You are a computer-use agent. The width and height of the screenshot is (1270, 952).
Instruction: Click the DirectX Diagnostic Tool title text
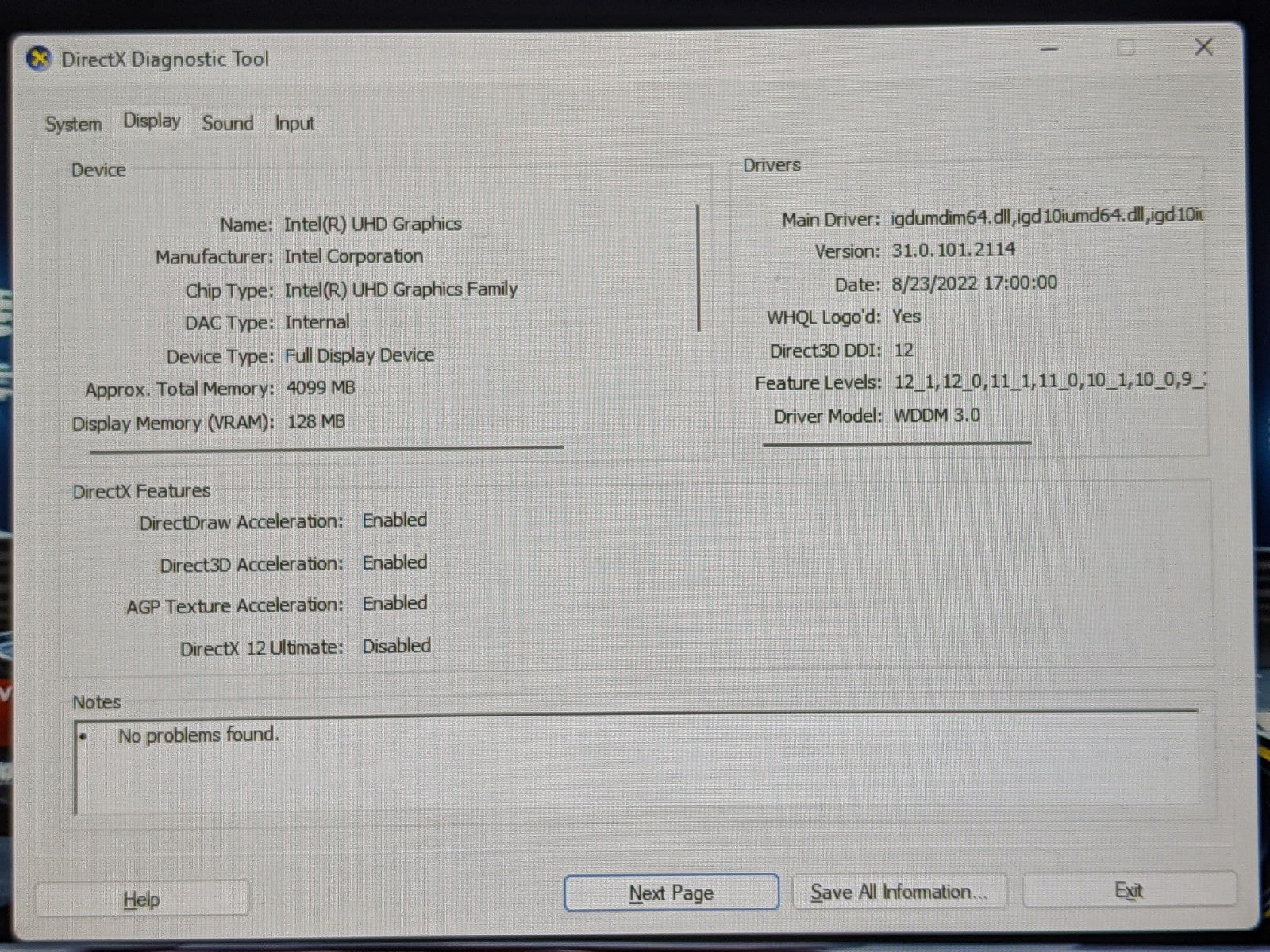165,59
